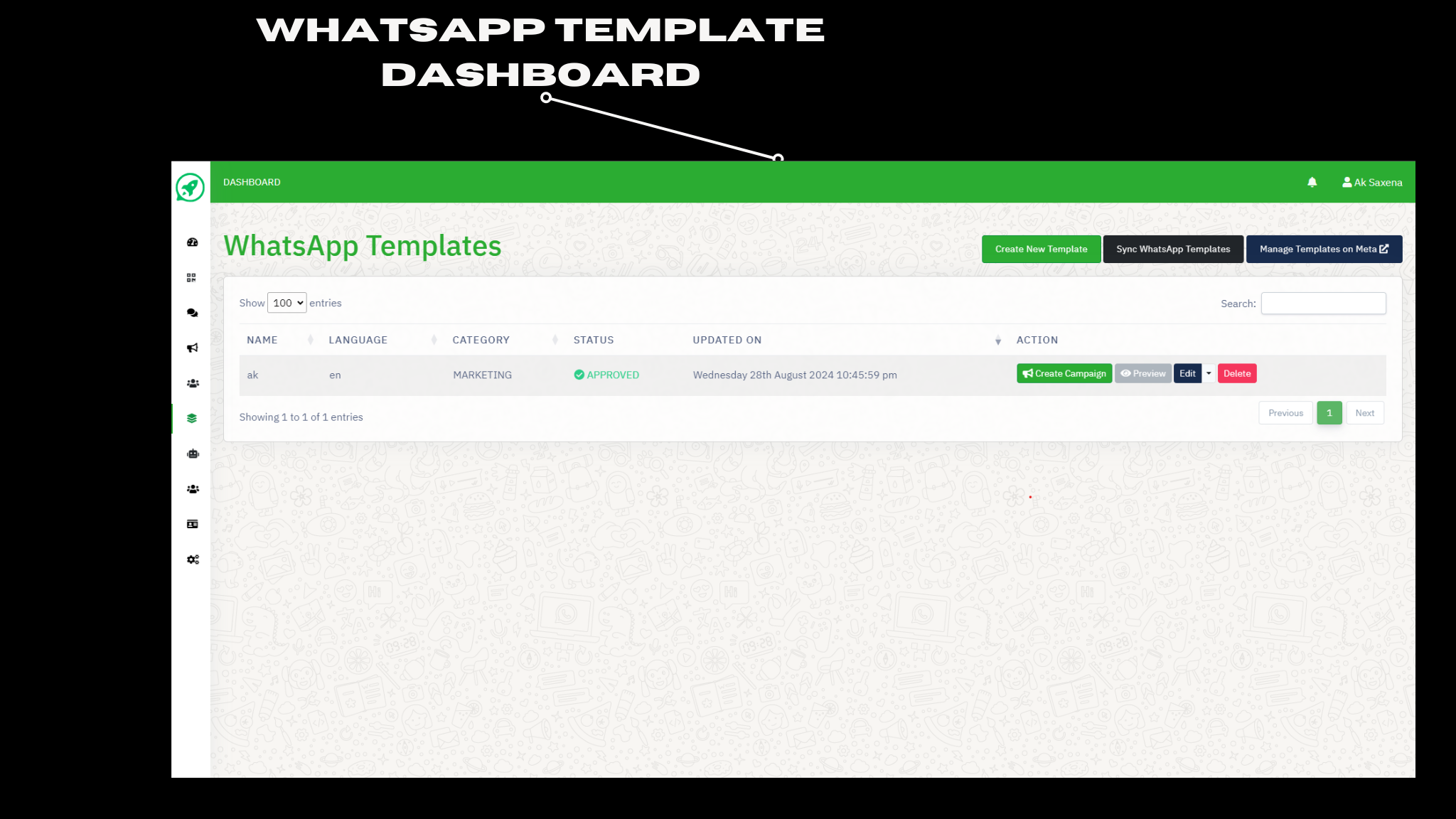Click the WhatsApp Templates page heading

(363, 246)
